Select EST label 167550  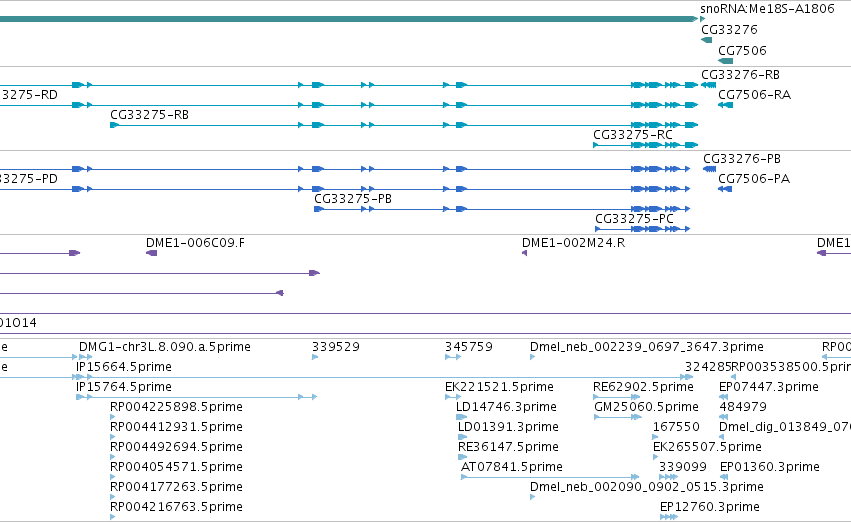676,428
